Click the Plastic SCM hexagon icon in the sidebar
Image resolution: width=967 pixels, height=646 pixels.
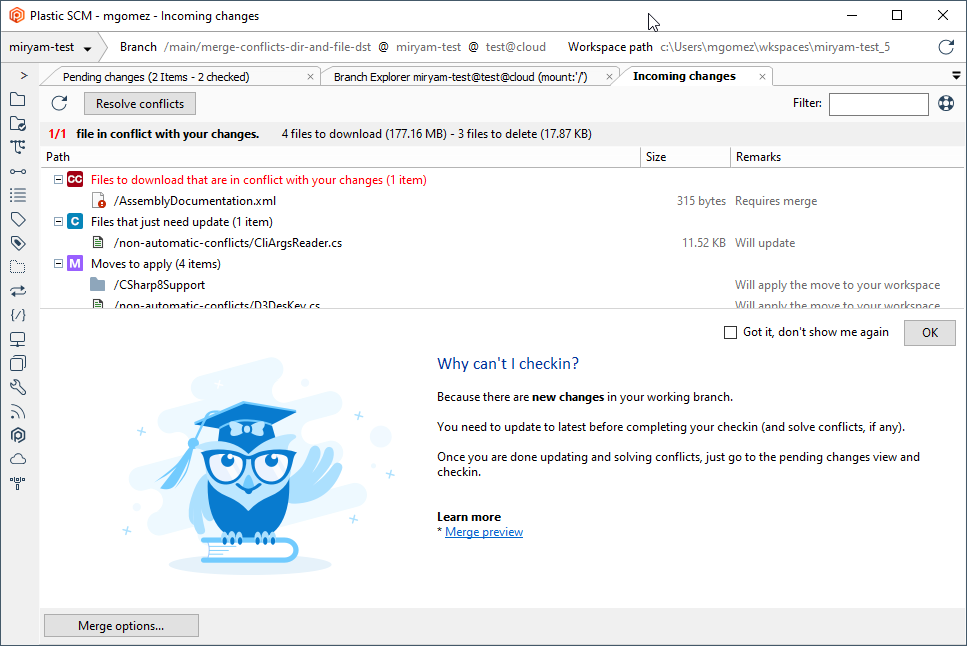pyautogui.click(x=17, y=435)
